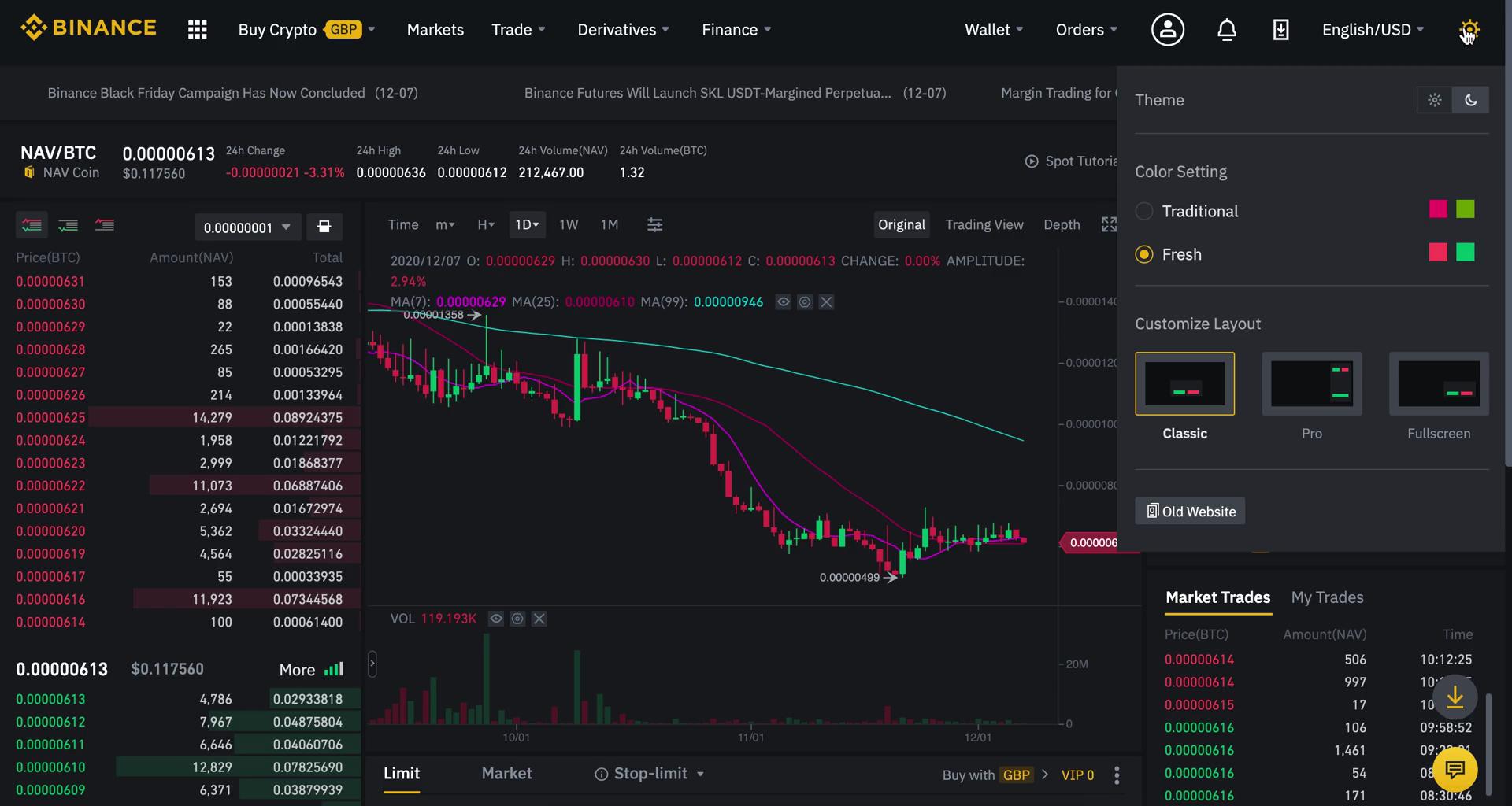Choose the Fullscreen layout
Viewport: 1512px width, 806px height.
tap(1439, 383)
